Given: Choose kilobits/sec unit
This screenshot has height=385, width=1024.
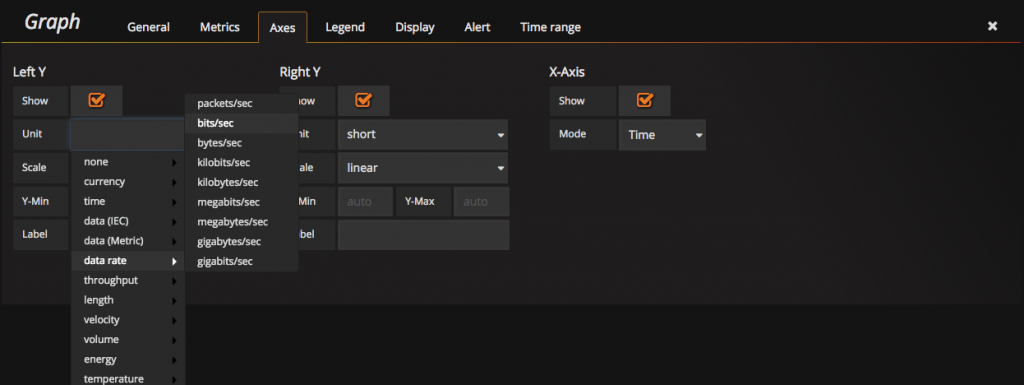Looking at the screenshot, I should pos(242,162).
